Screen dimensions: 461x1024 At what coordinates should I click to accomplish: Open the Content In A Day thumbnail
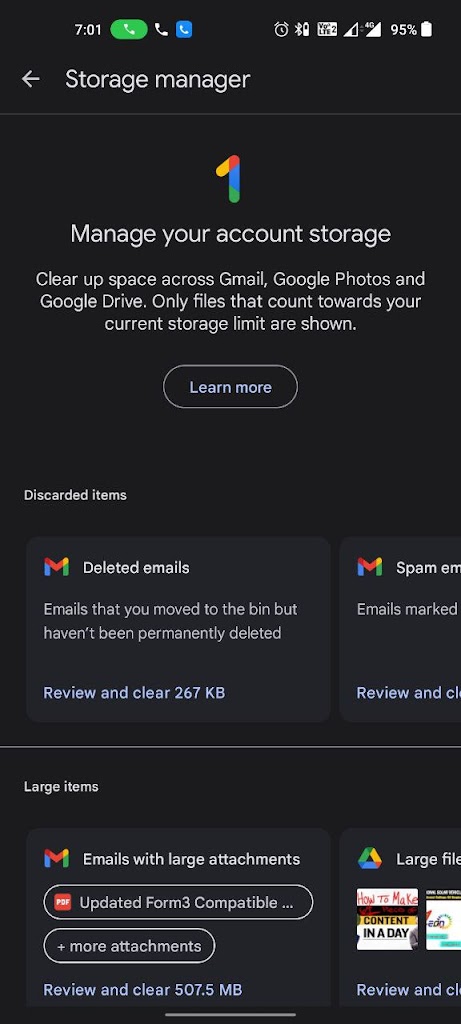(x=387, y=920)
